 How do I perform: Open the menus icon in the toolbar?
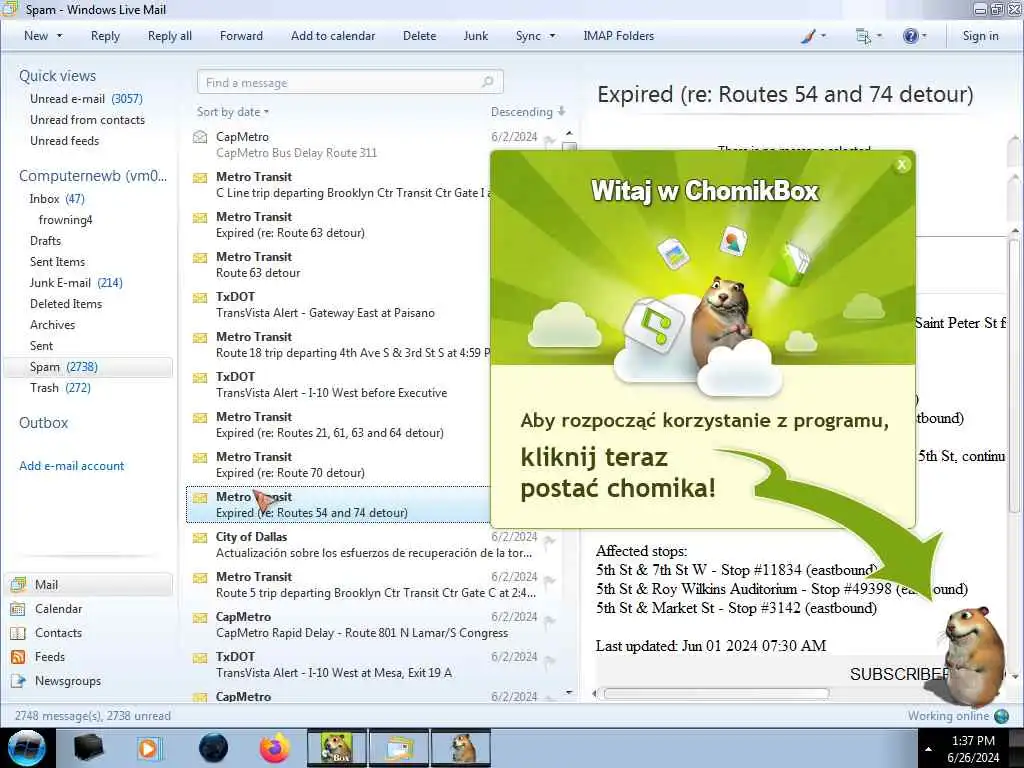click(863, 36)
